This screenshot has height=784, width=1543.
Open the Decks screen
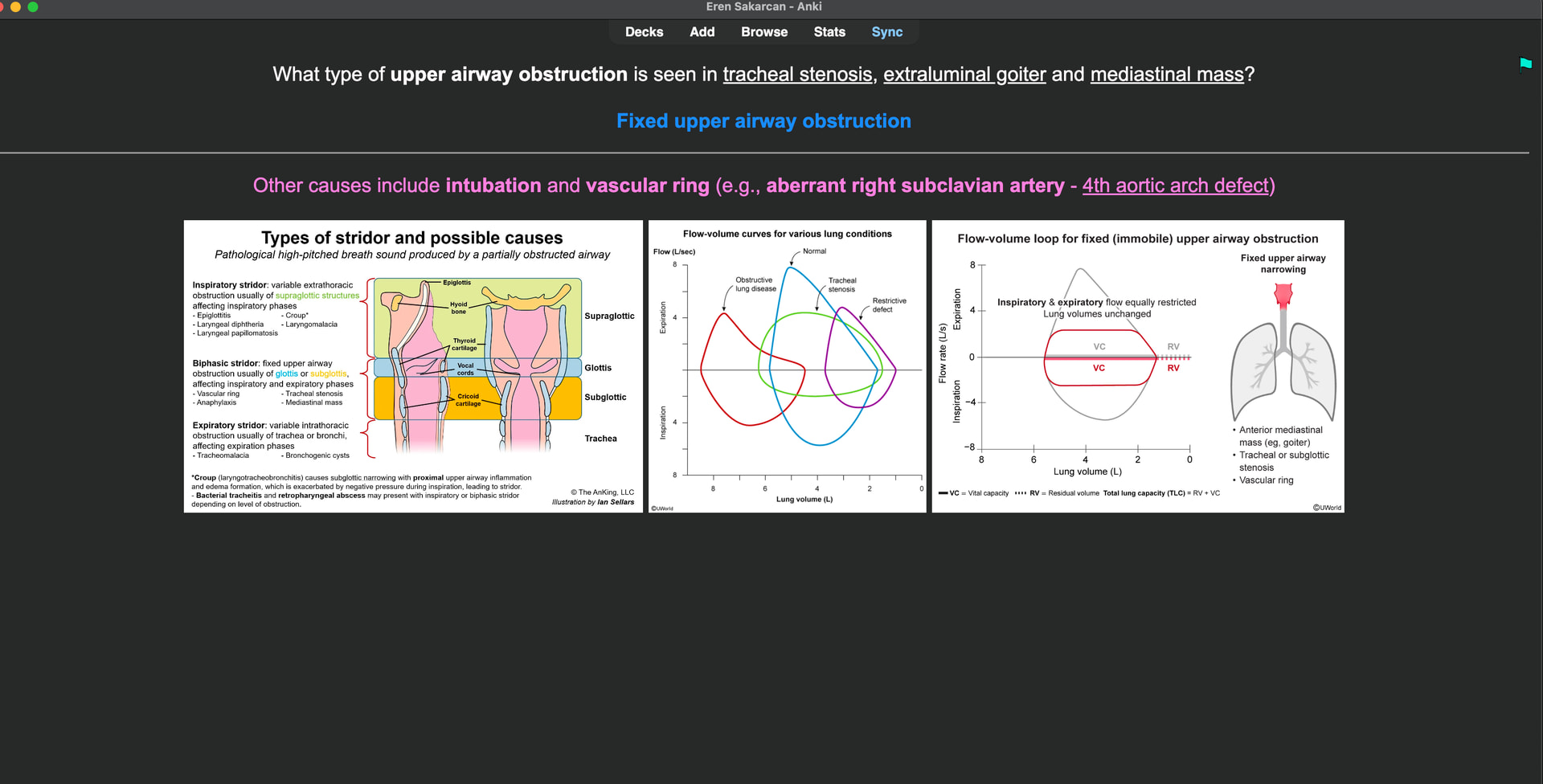644,32
